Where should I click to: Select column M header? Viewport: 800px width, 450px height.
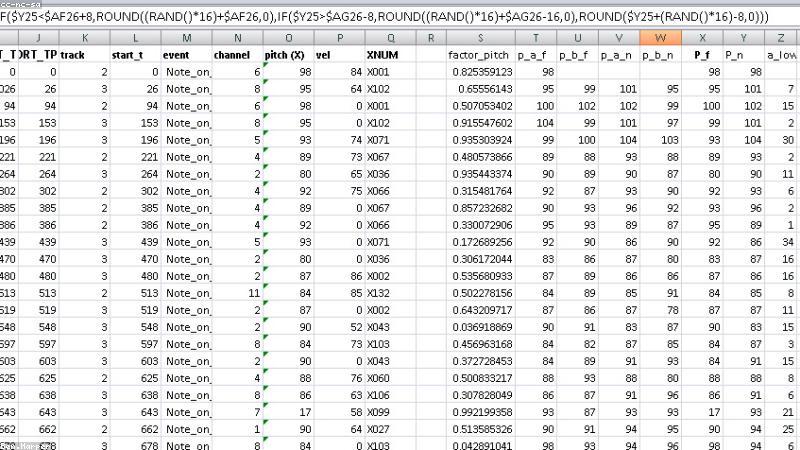coord(187,38)
